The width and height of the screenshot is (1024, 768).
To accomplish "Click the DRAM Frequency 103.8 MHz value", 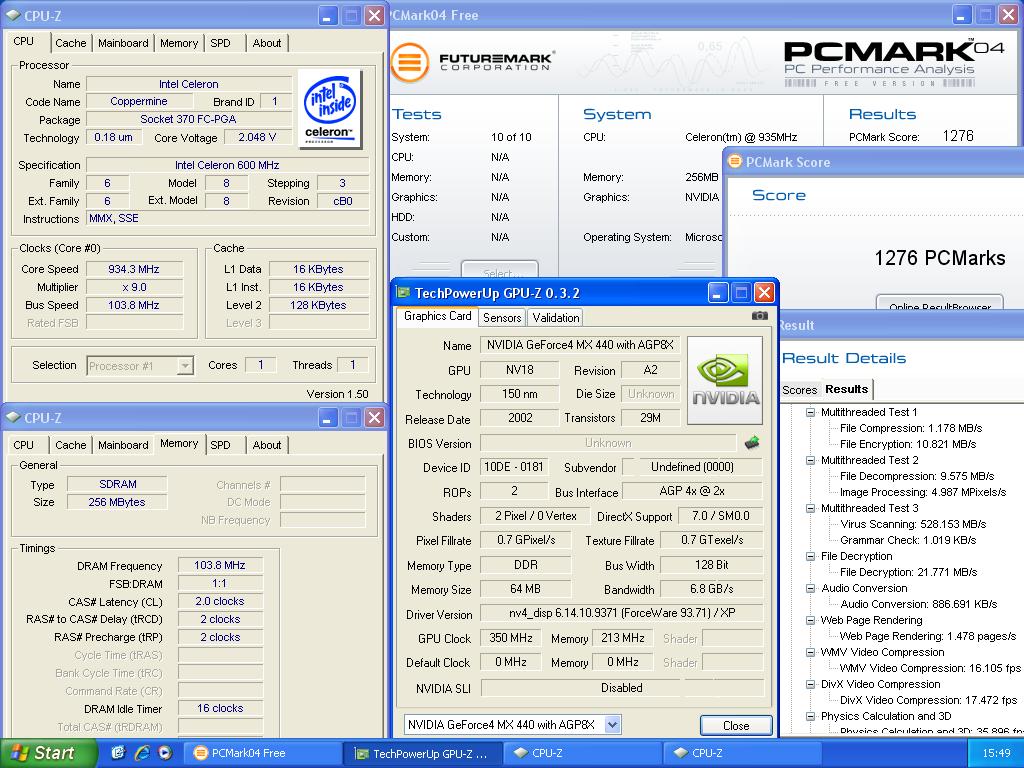I will [219, 566].
